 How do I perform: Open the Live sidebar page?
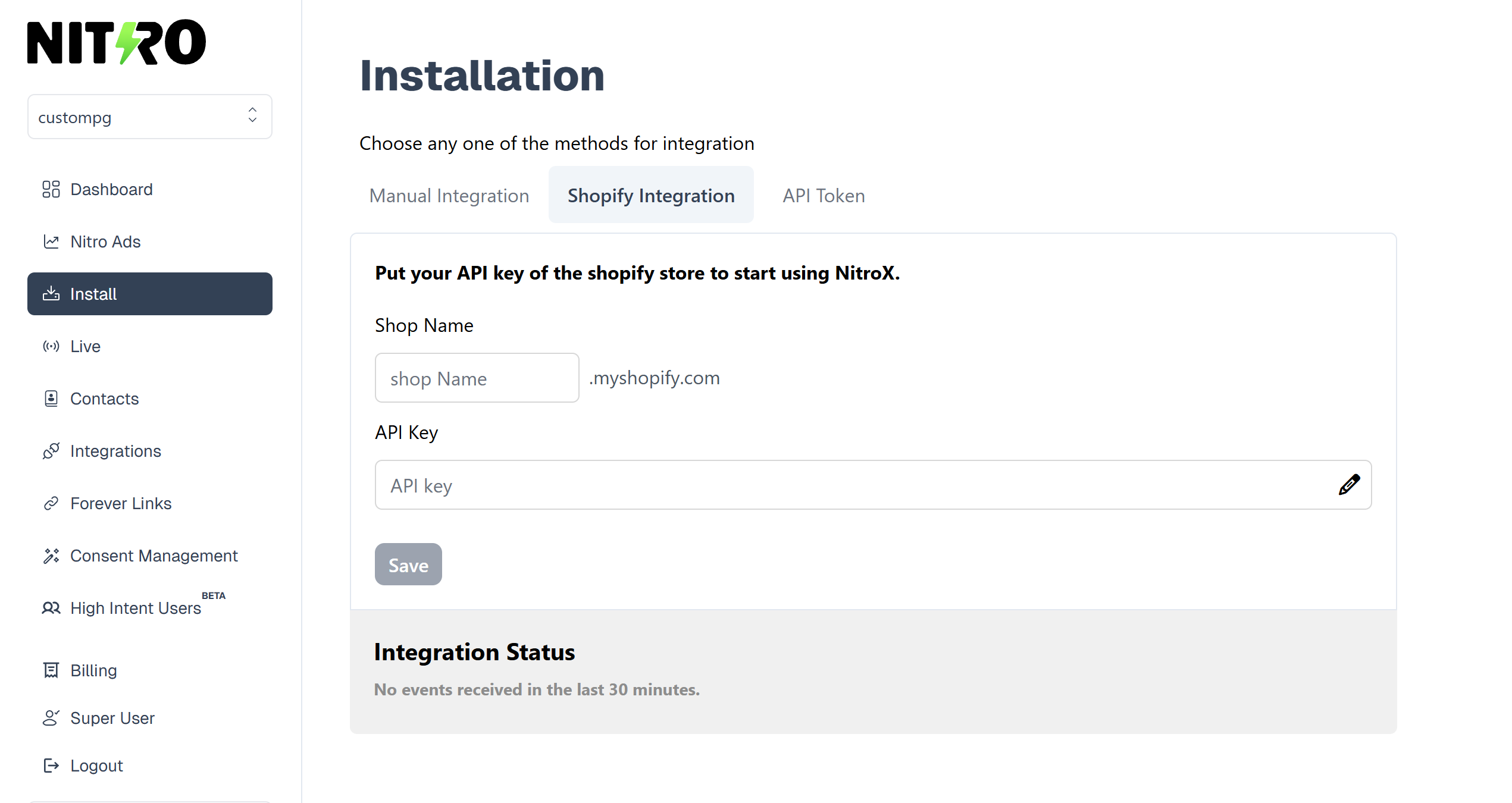tap(150, 346)
